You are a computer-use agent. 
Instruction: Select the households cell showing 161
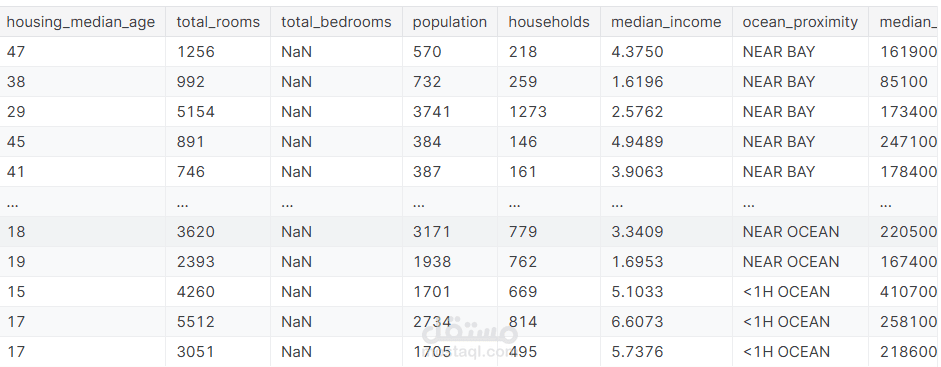tap(522, 172)
